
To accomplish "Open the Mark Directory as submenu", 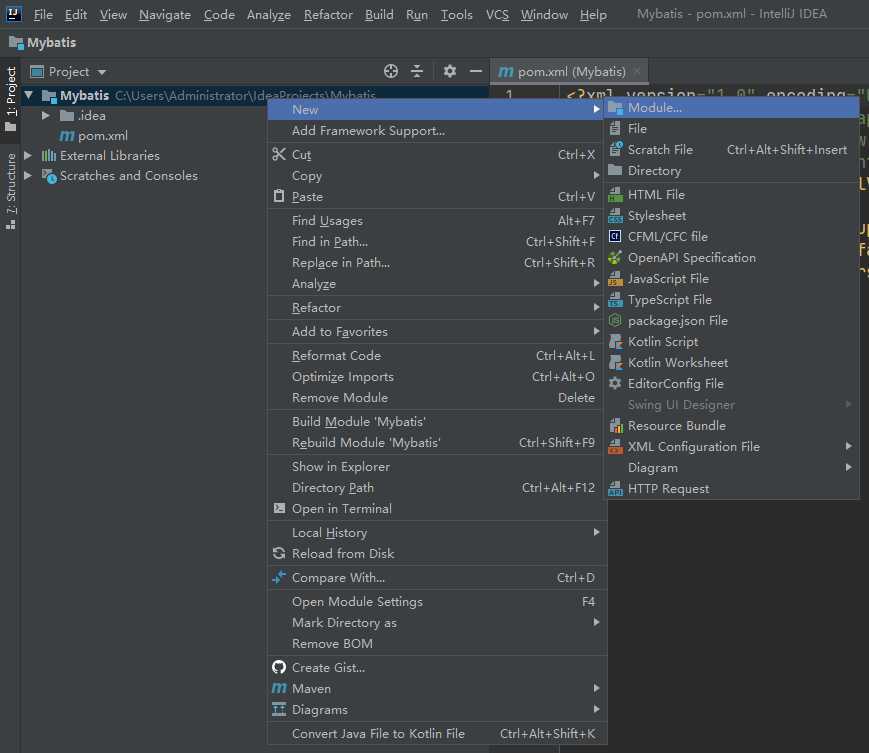I will point(437,622).
